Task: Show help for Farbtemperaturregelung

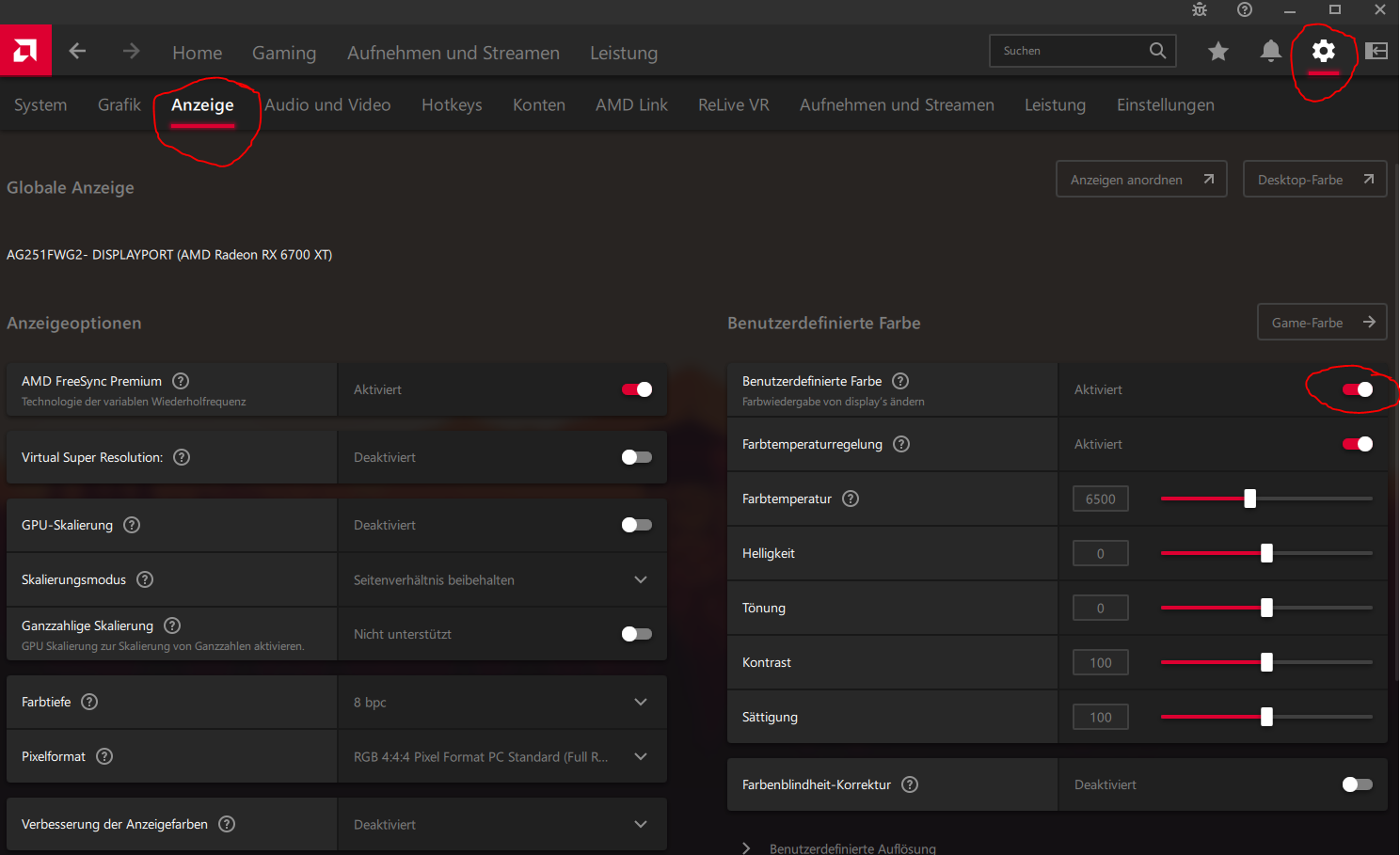Action: tap(901, 444)
